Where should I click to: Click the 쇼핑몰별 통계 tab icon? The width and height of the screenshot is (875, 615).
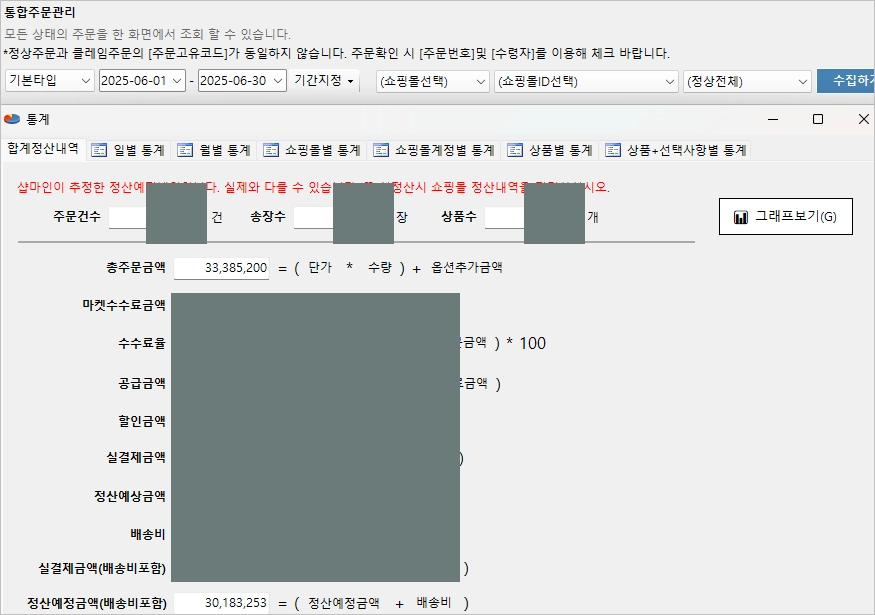tap(271, 150)
